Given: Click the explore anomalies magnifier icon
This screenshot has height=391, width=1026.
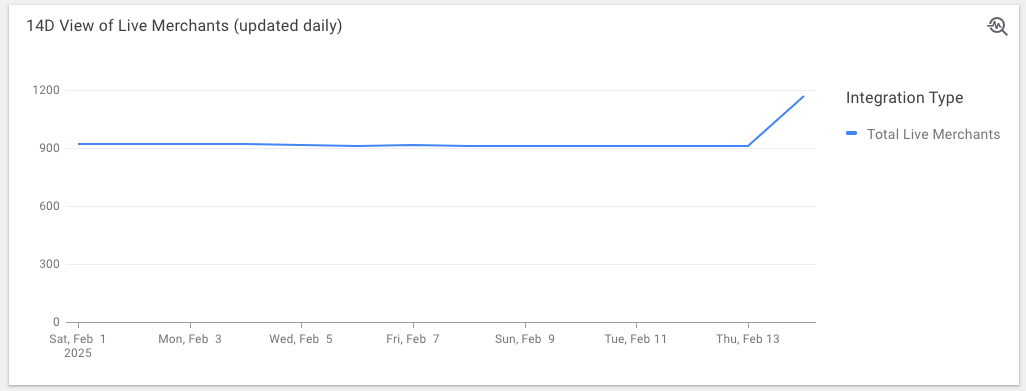Looking at the screenshot, I should tap(997, 26).
